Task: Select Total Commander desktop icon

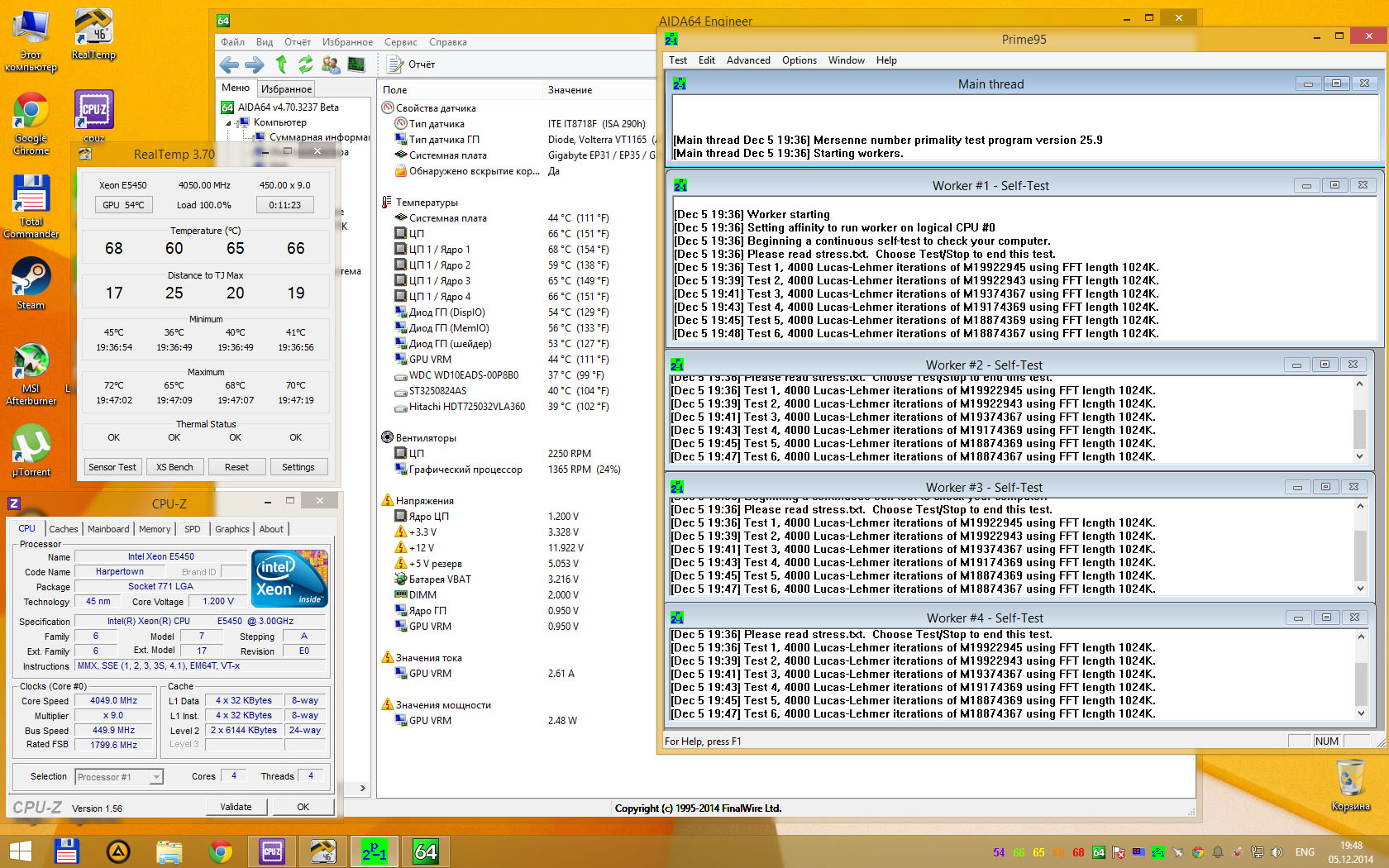Action: pos(31,207)
